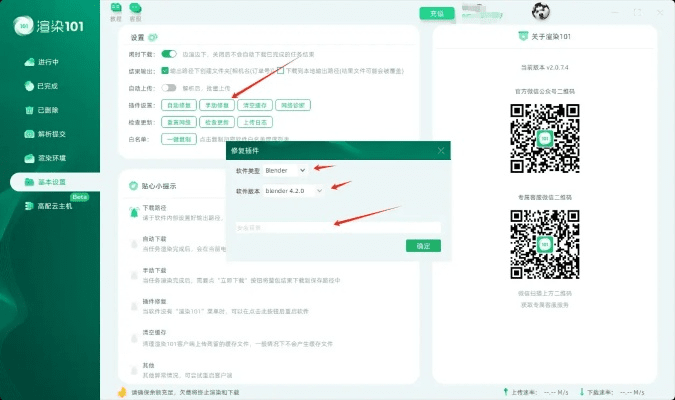Click the icon beside 清空缓存 tip
This screenshot has height=400, width=675.
tap(134, 338)
